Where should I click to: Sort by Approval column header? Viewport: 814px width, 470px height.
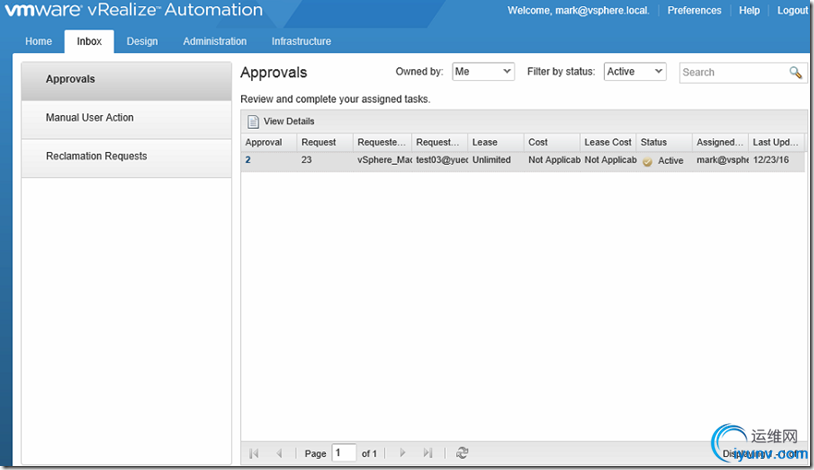click(268, 142)
